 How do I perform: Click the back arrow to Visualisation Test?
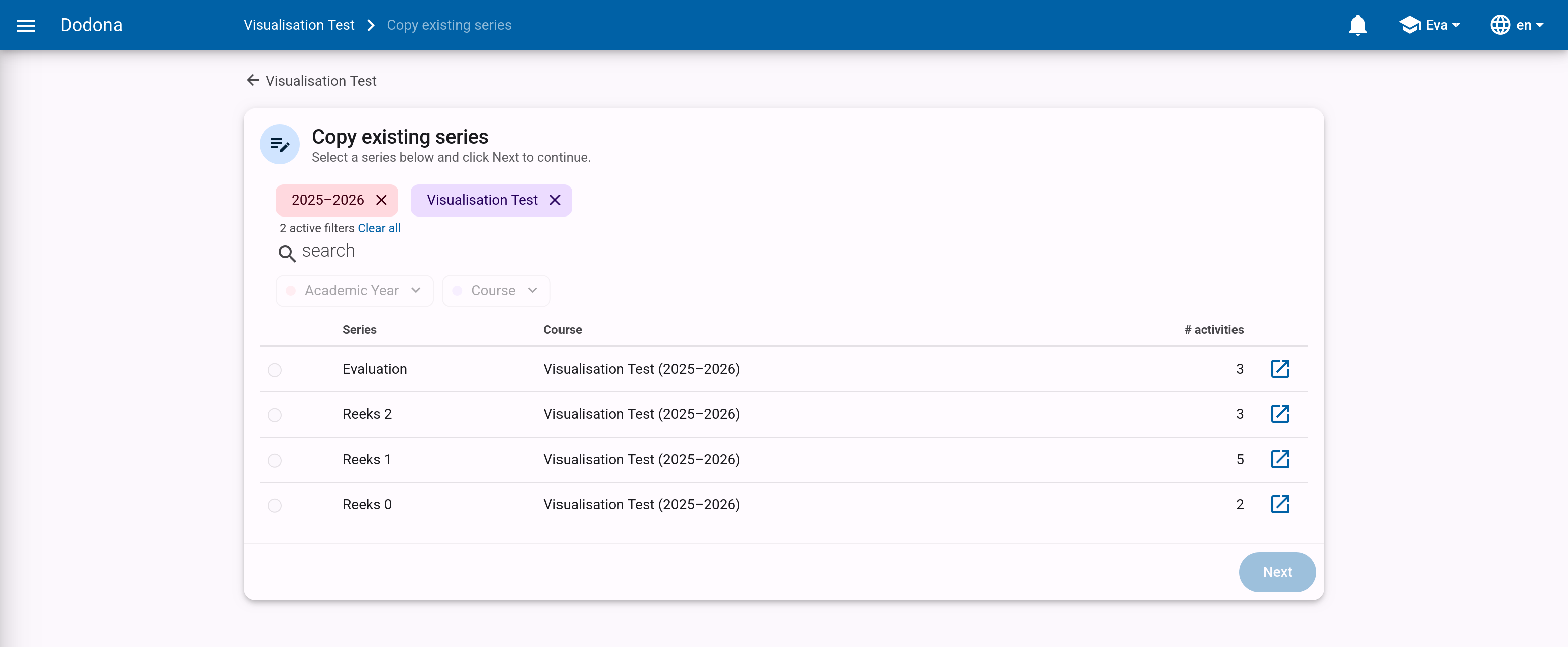pyautogui.click(x=252, y=80)
